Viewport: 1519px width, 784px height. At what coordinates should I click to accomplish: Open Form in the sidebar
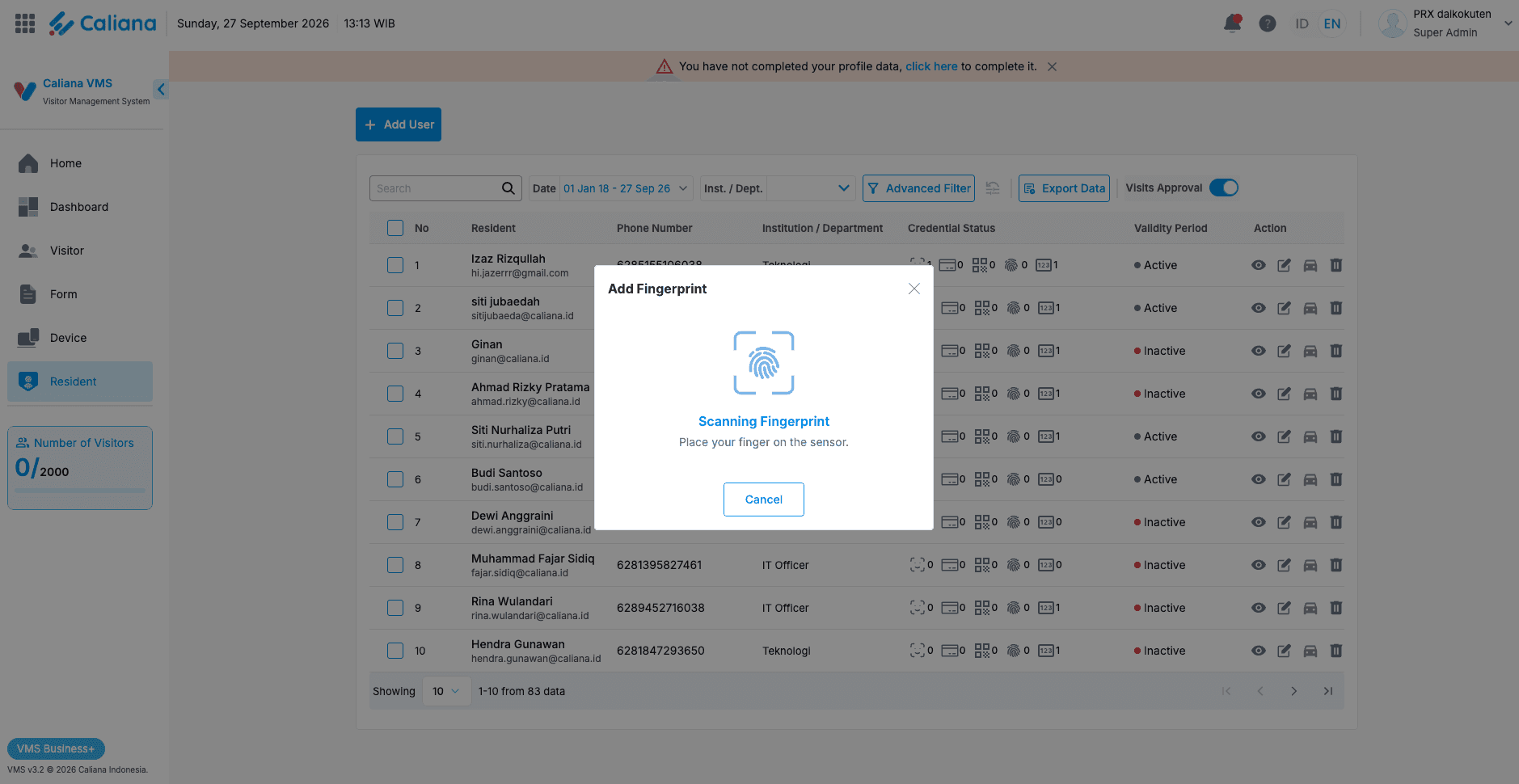point(80,294)
